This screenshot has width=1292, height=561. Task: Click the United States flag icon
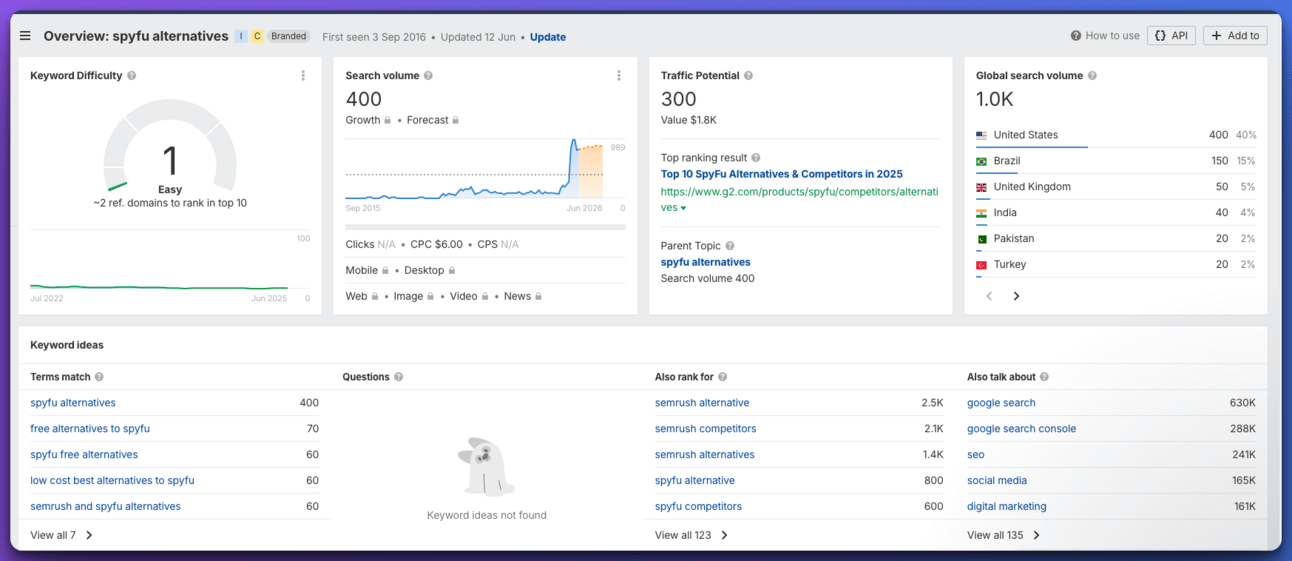(x=981, y=135)
